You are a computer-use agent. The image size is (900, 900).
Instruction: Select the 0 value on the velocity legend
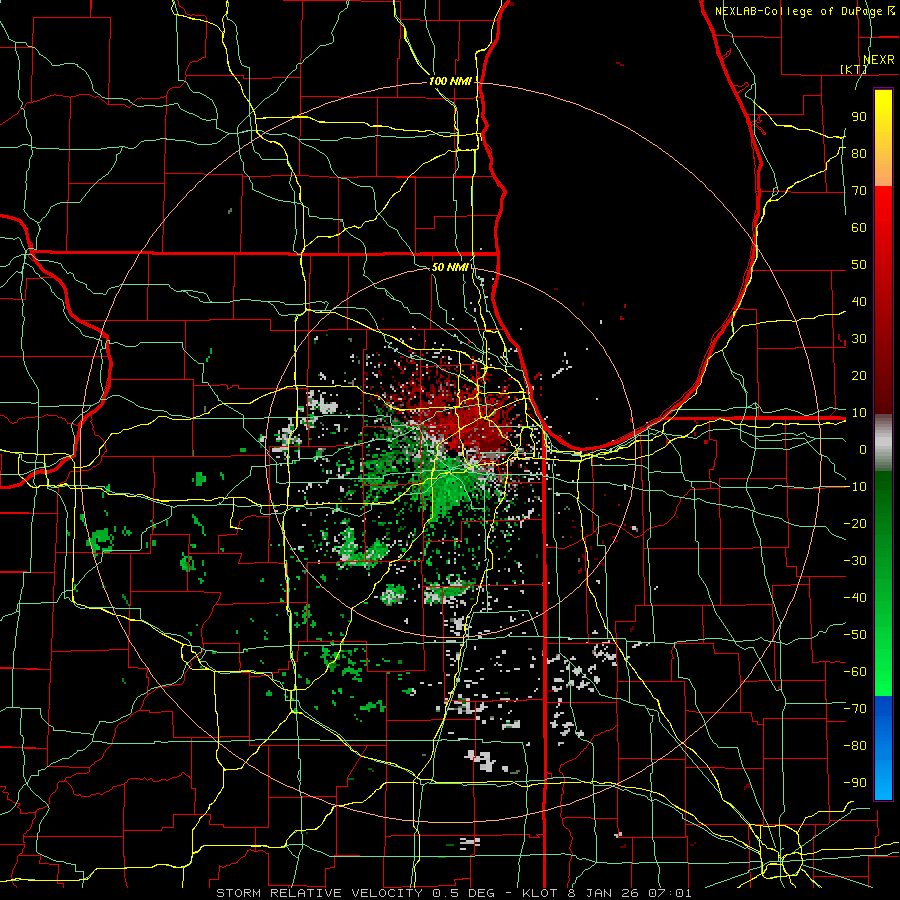(x=863, y=449)
